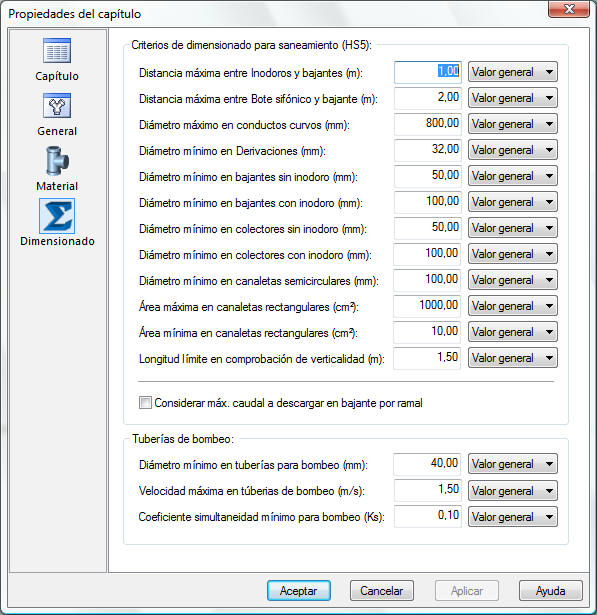597x615 pixels.
Task: Close the Propiedades del capítulo dialog
Action: (569, 9)
